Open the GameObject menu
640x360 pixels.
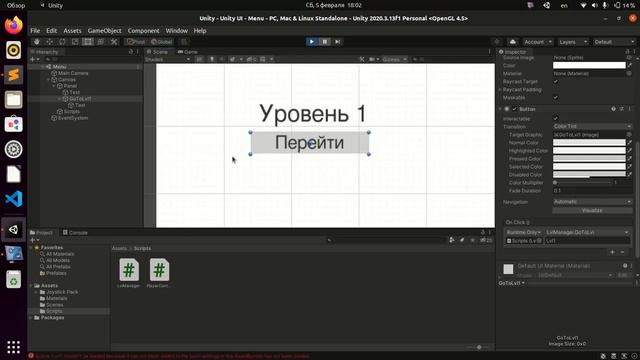tap(104, 31)
